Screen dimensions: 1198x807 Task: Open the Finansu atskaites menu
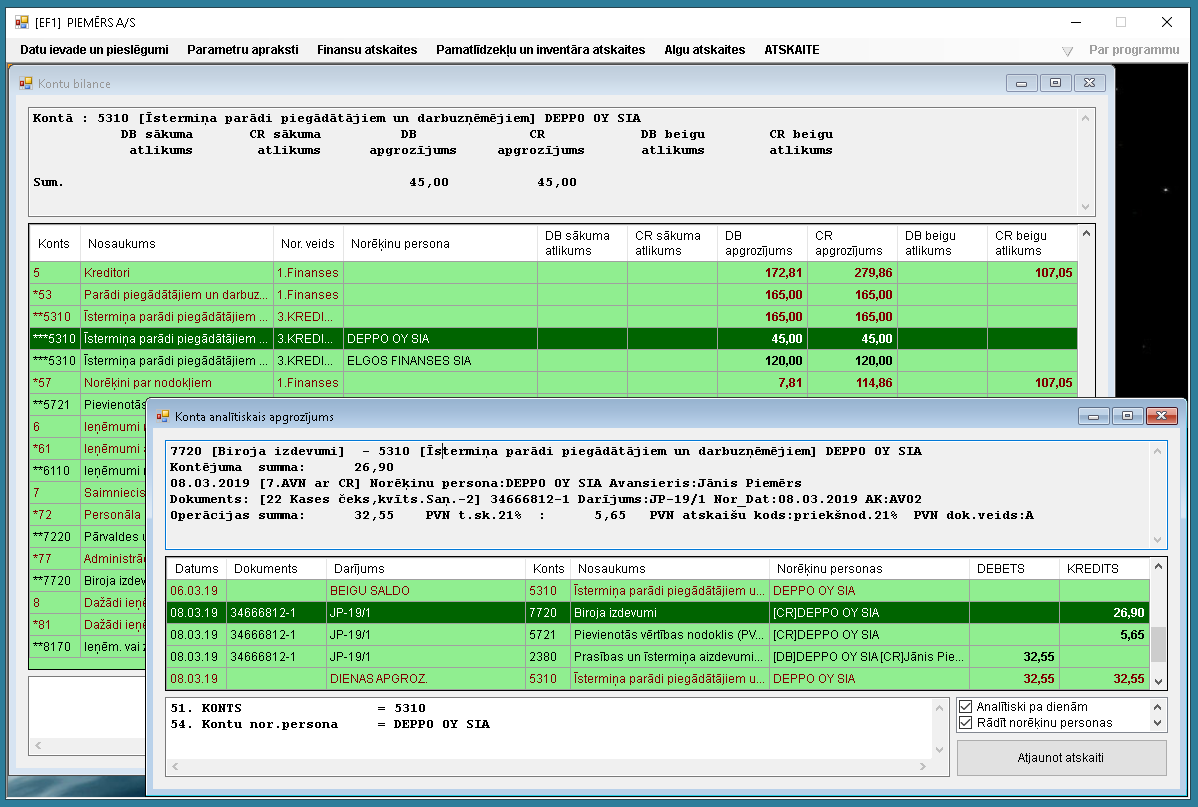point(367,50)
